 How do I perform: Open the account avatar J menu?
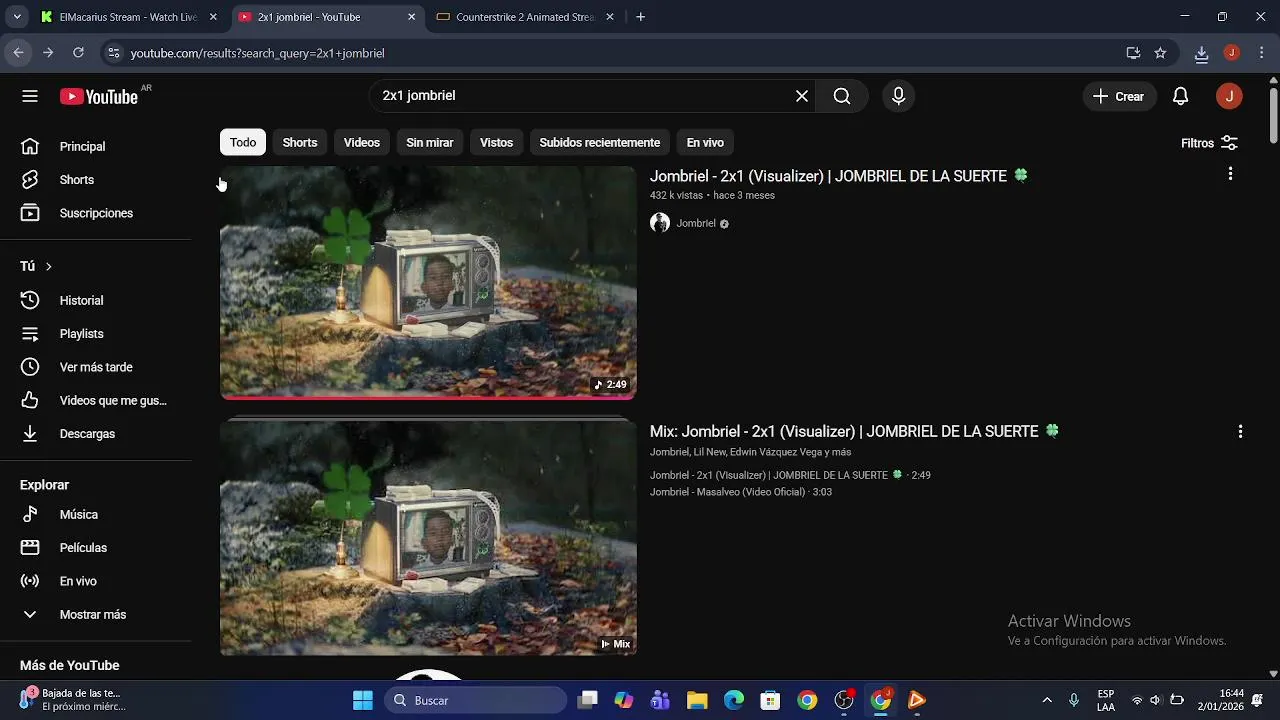click(x=1229, y=96)
